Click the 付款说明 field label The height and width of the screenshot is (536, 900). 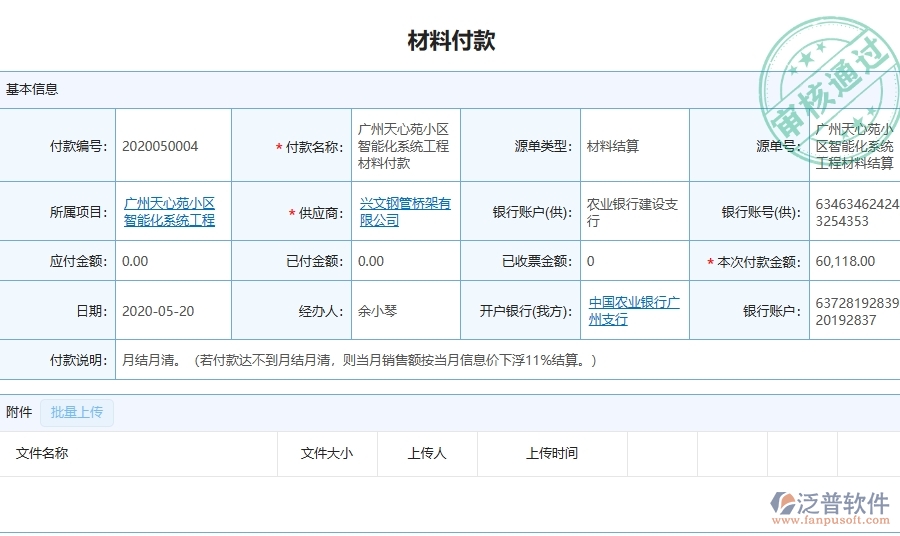(x=79, y=360)
